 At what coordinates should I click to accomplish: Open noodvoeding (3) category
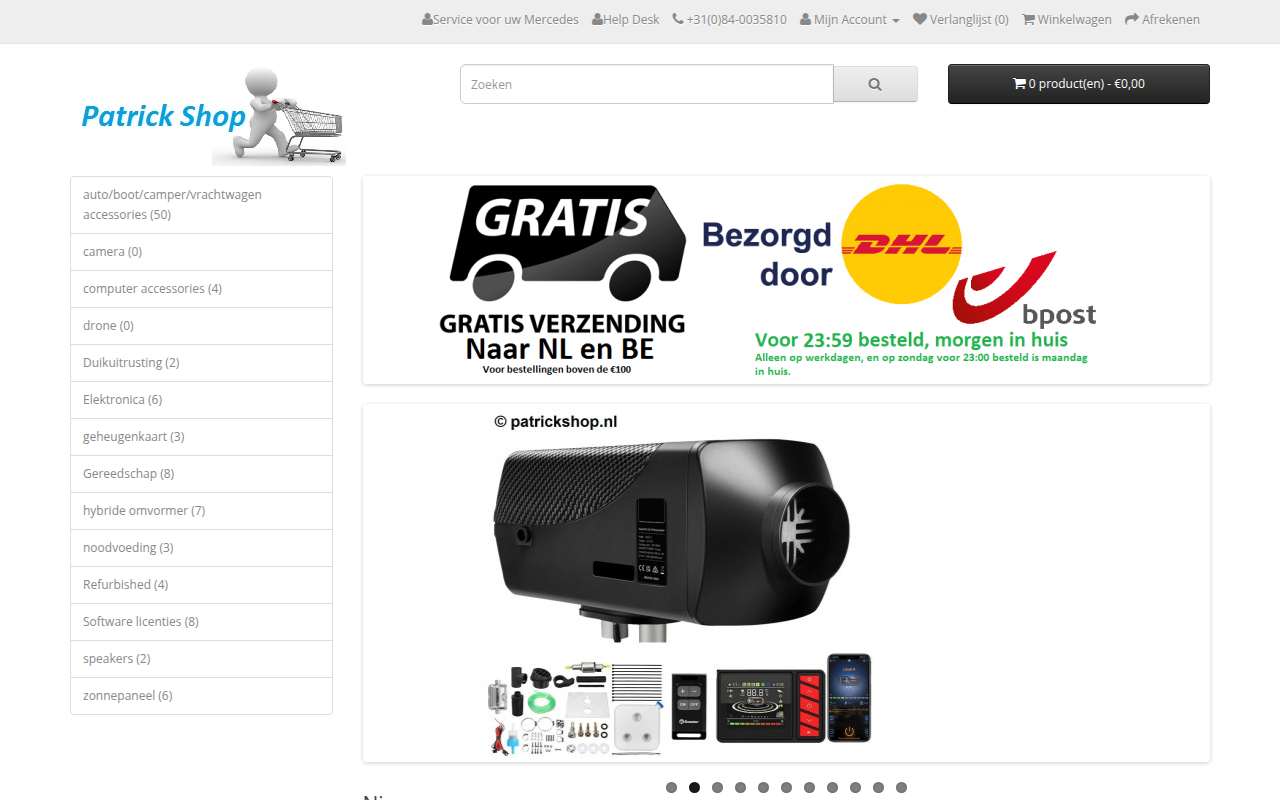201,548
